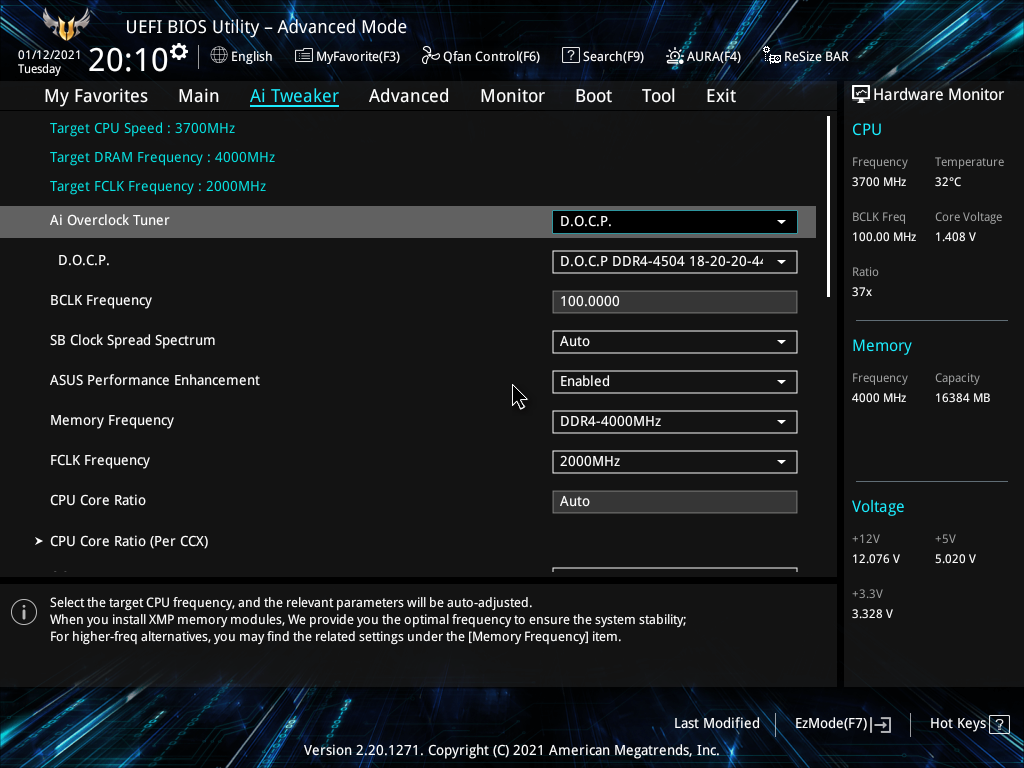Click the BCLK Frequency input field

pyautogui.click(x=674, y=302)
